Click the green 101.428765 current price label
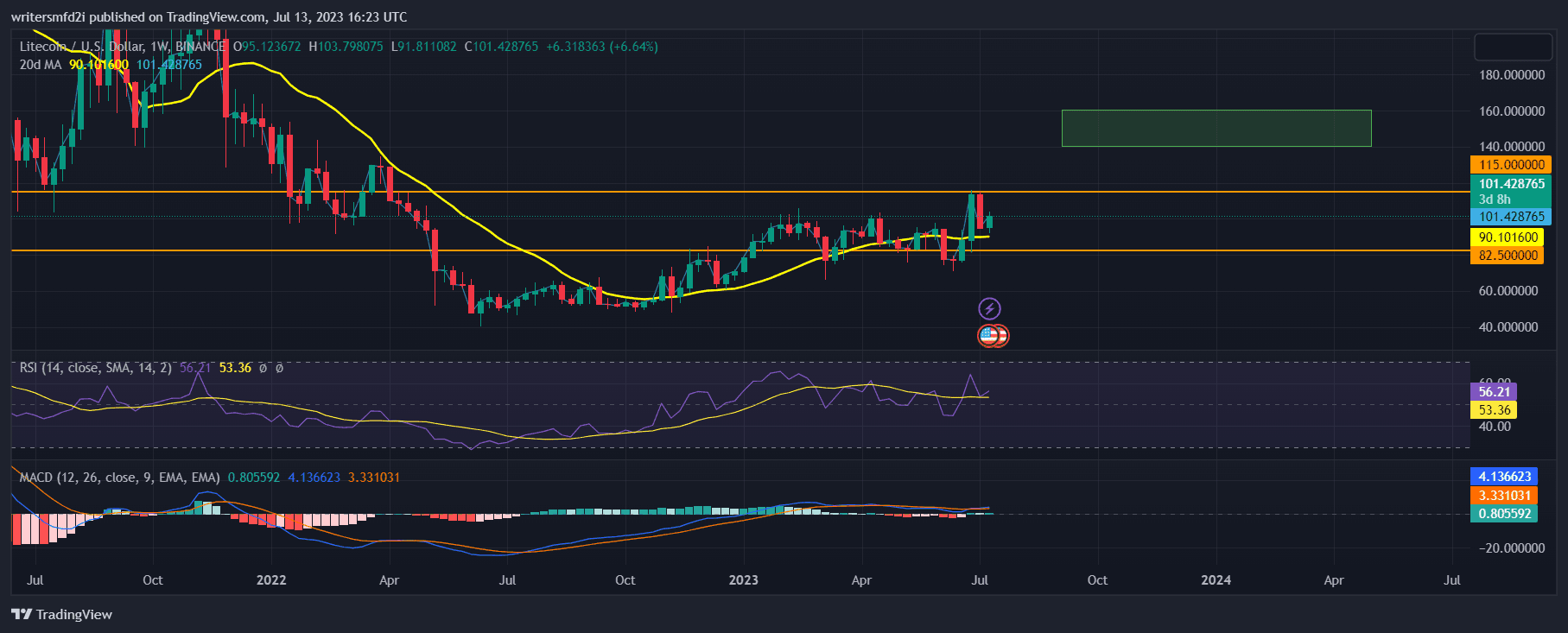 pos(1511,184)
